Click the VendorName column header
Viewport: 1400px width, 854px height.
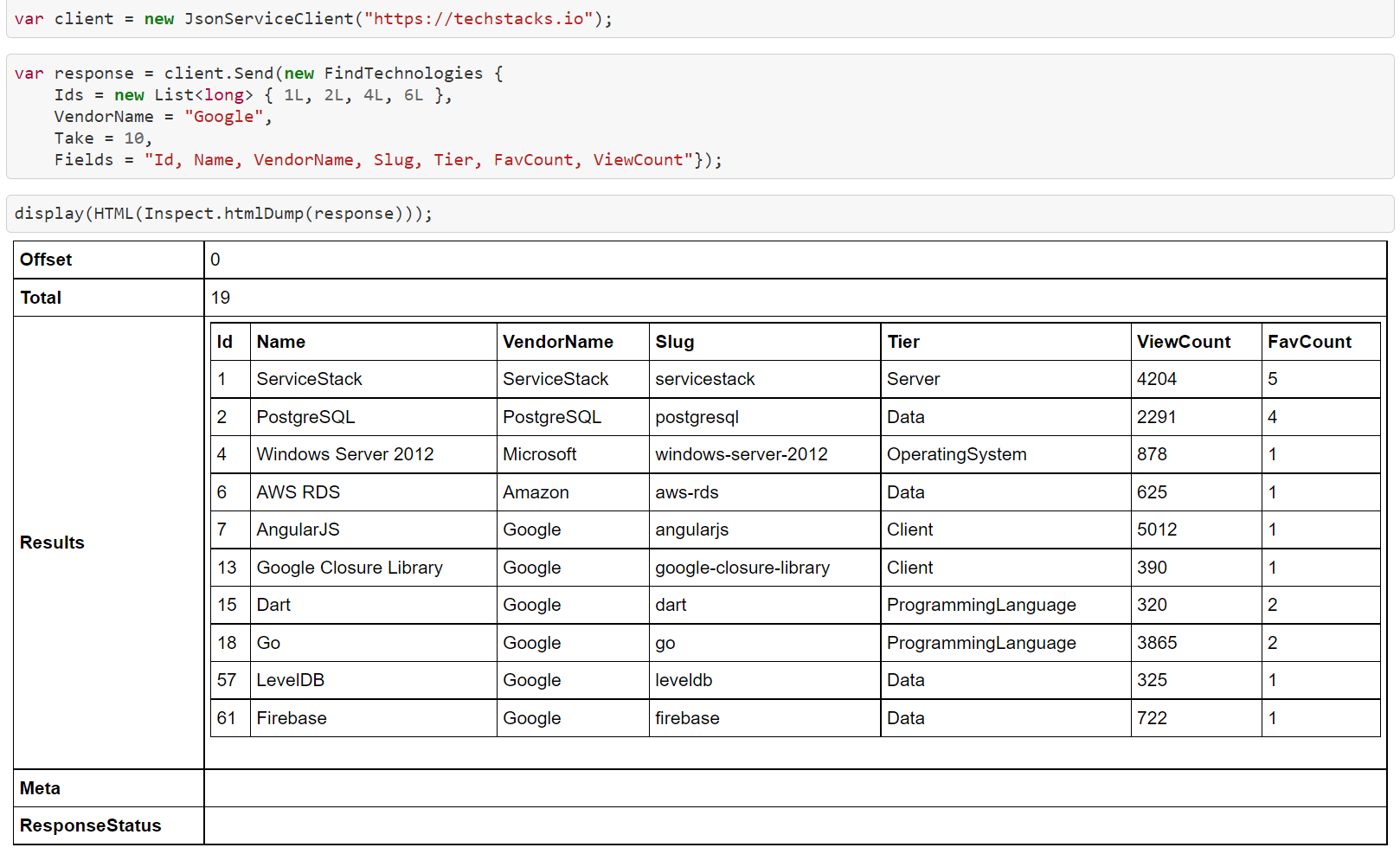(x=573, y=342)
